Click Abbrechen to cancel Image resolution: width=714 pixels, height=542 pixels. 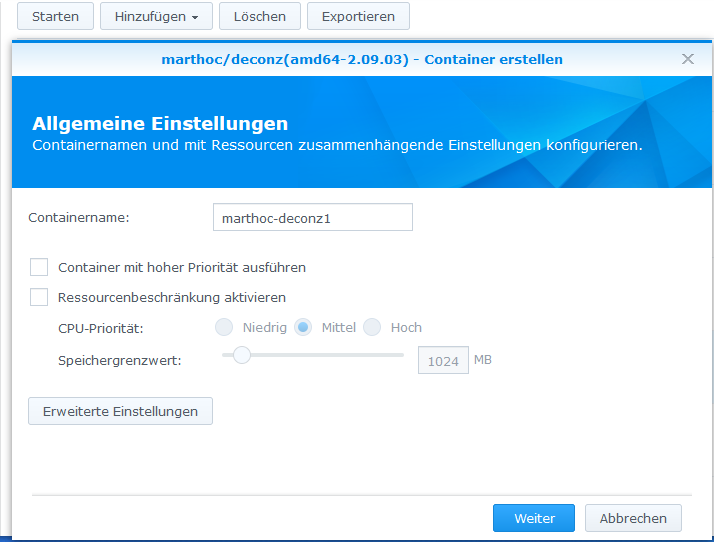coord(633,518)
